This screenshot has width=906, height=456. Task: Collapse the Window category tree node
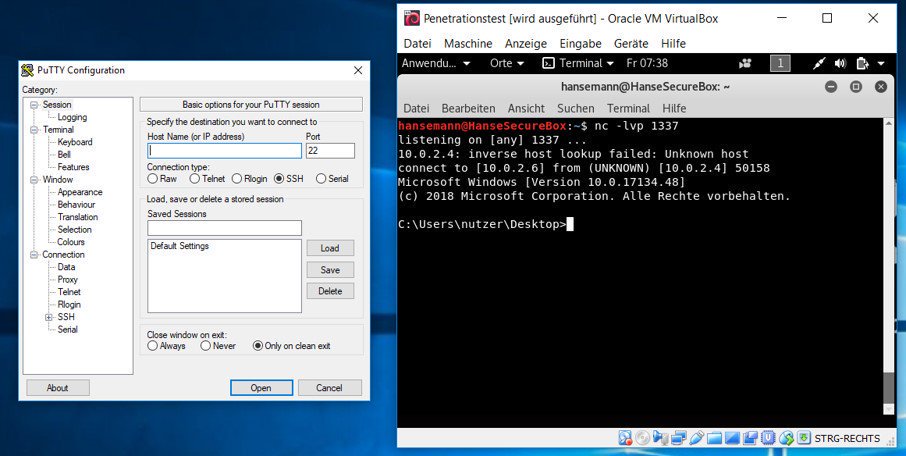(x=34, y=180)
